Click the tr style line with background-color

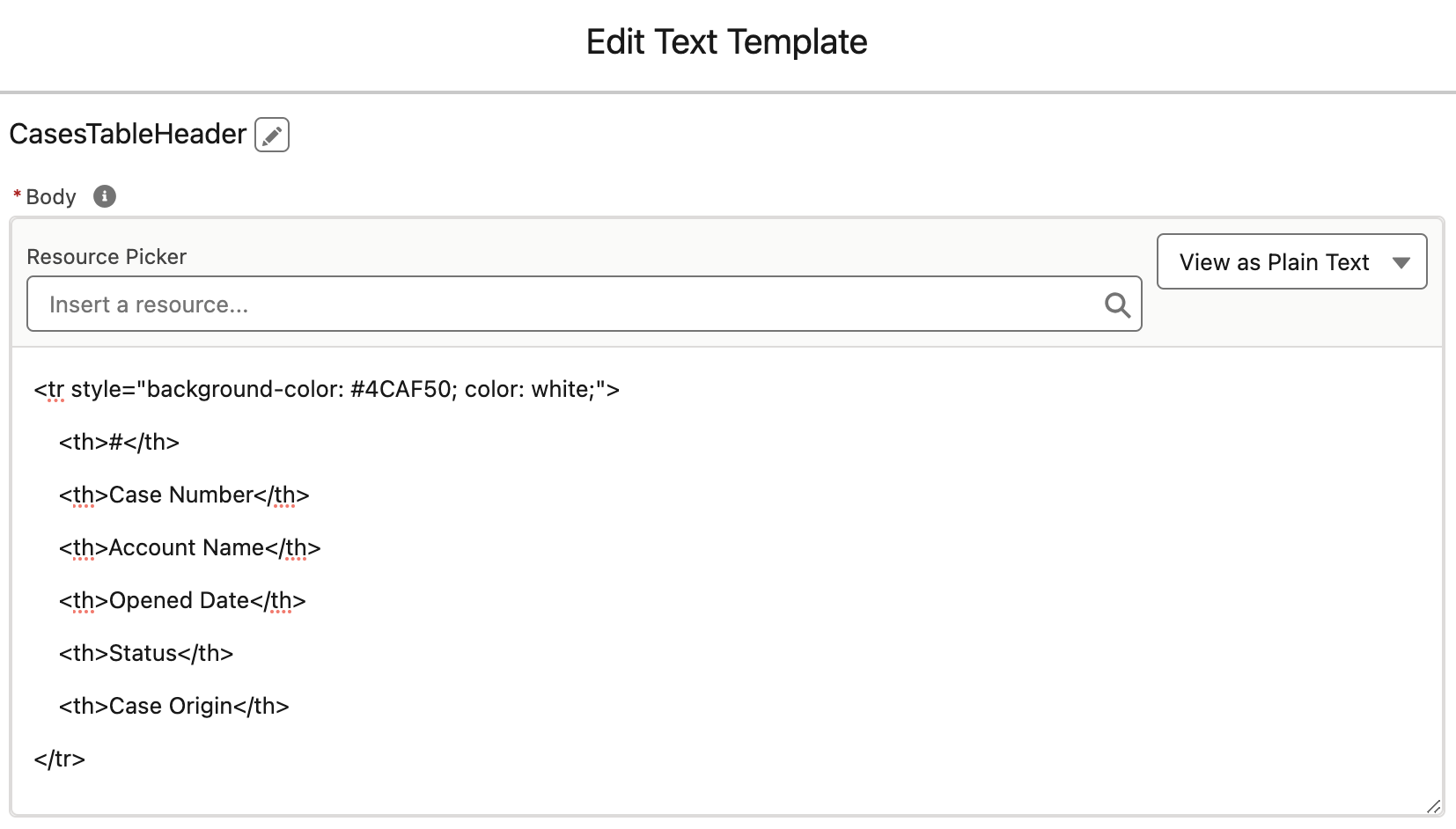pyautogui.click(x=327, y=389)
